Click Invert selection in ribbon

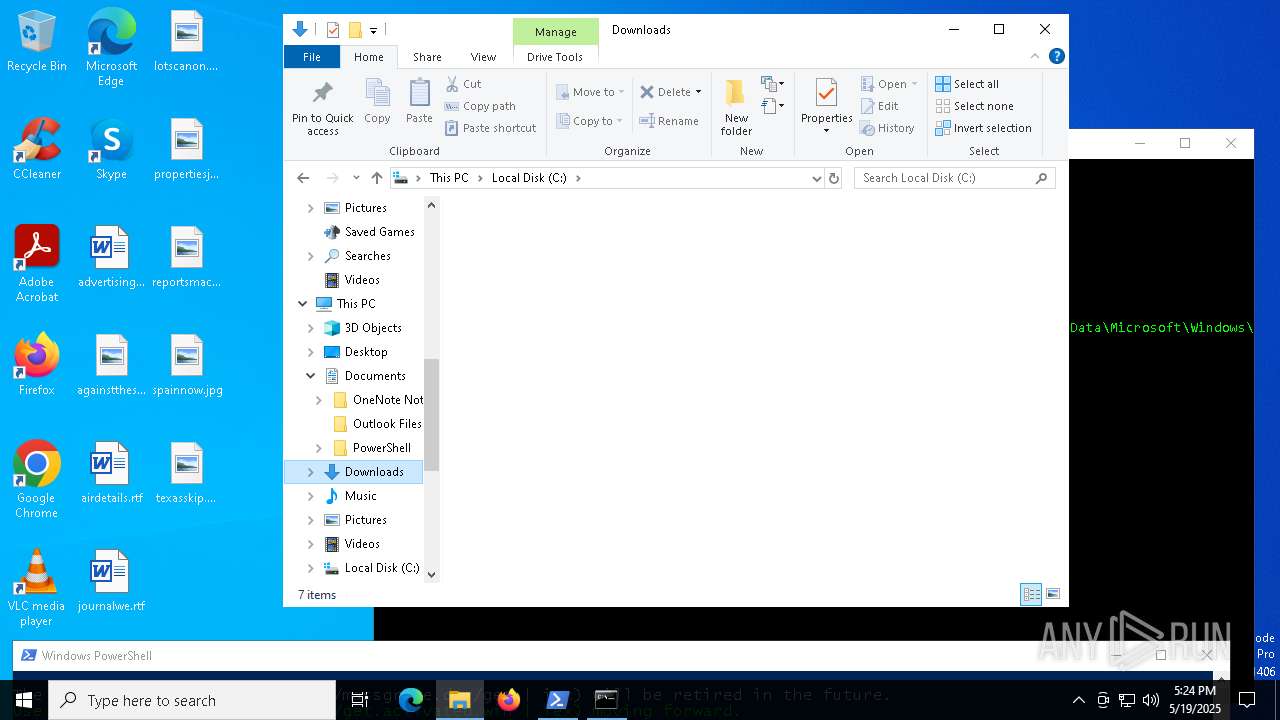coord(983,128)
